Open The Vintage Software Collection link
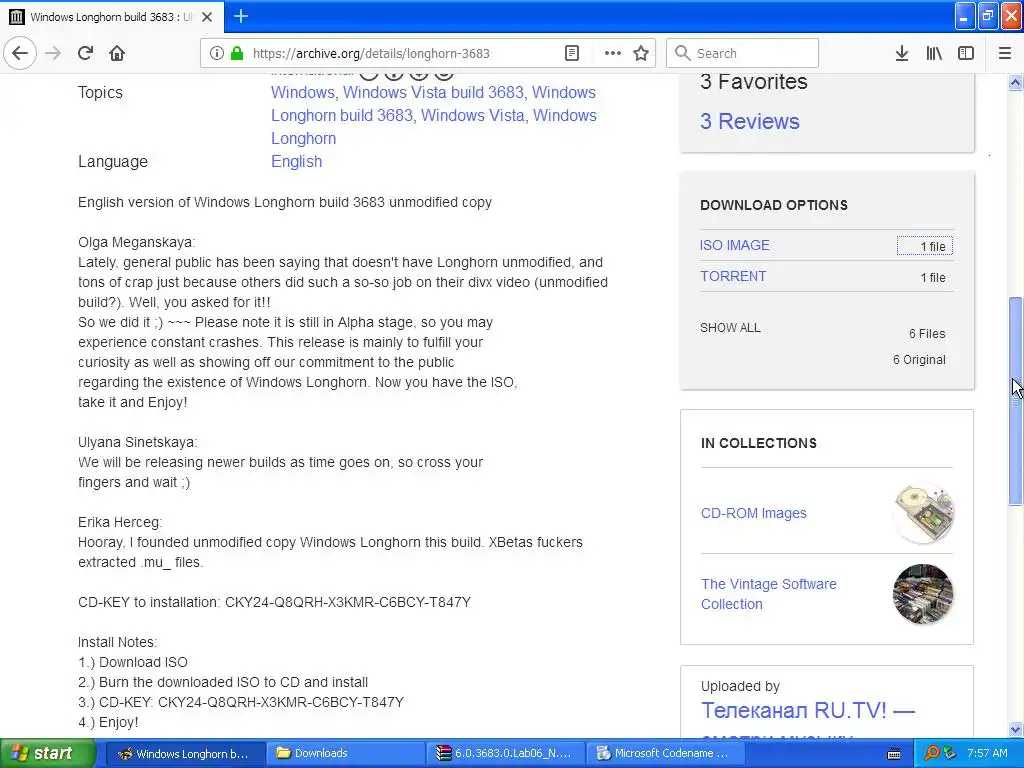Image resolution: width=1024 pixels, height=768 pixels. (x=769, y=594)
